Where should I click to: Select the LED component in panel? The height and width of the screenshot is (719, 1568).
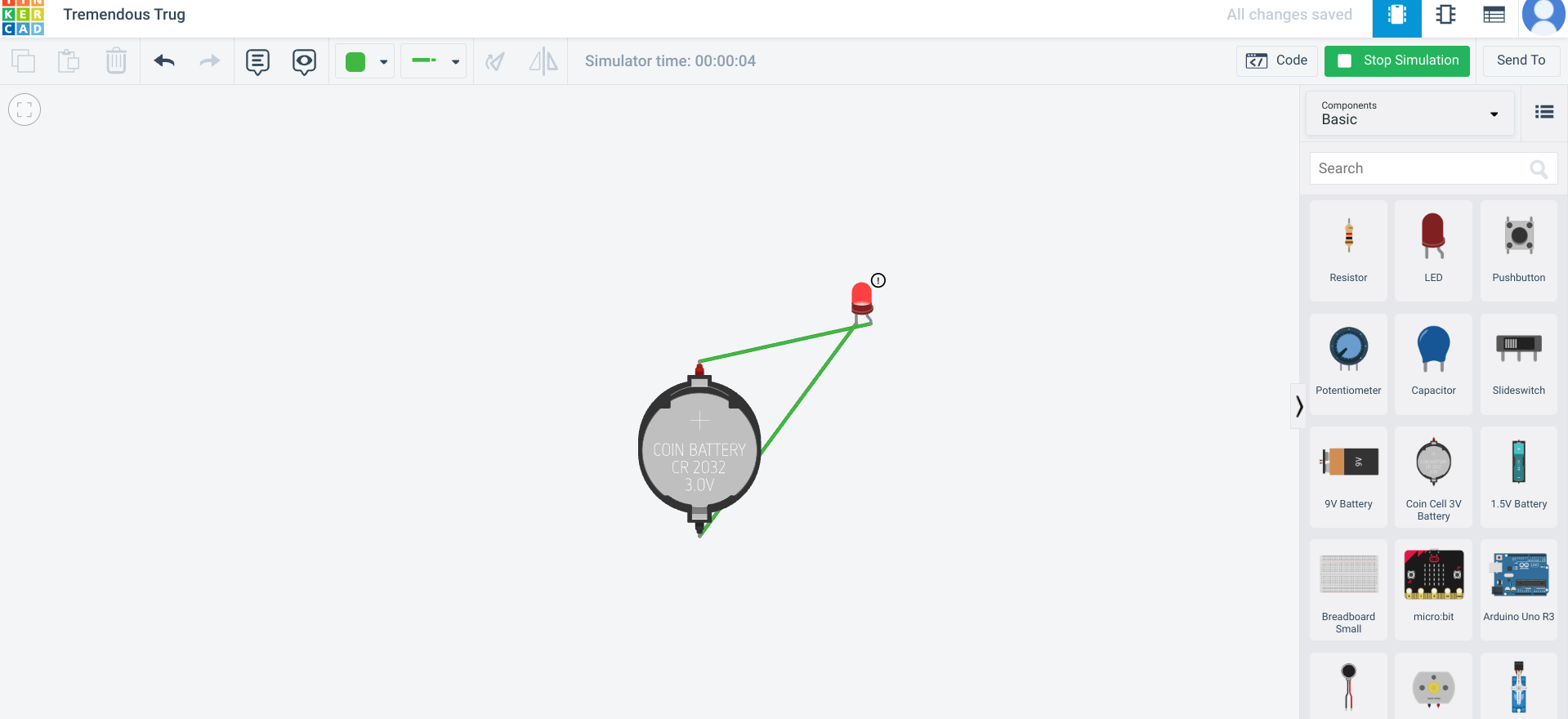(x=1433, y=251)
